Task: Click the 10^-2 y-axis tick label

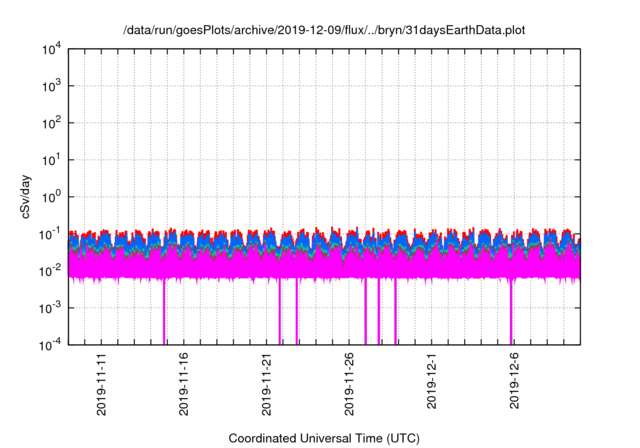Action: pos(51,271)
